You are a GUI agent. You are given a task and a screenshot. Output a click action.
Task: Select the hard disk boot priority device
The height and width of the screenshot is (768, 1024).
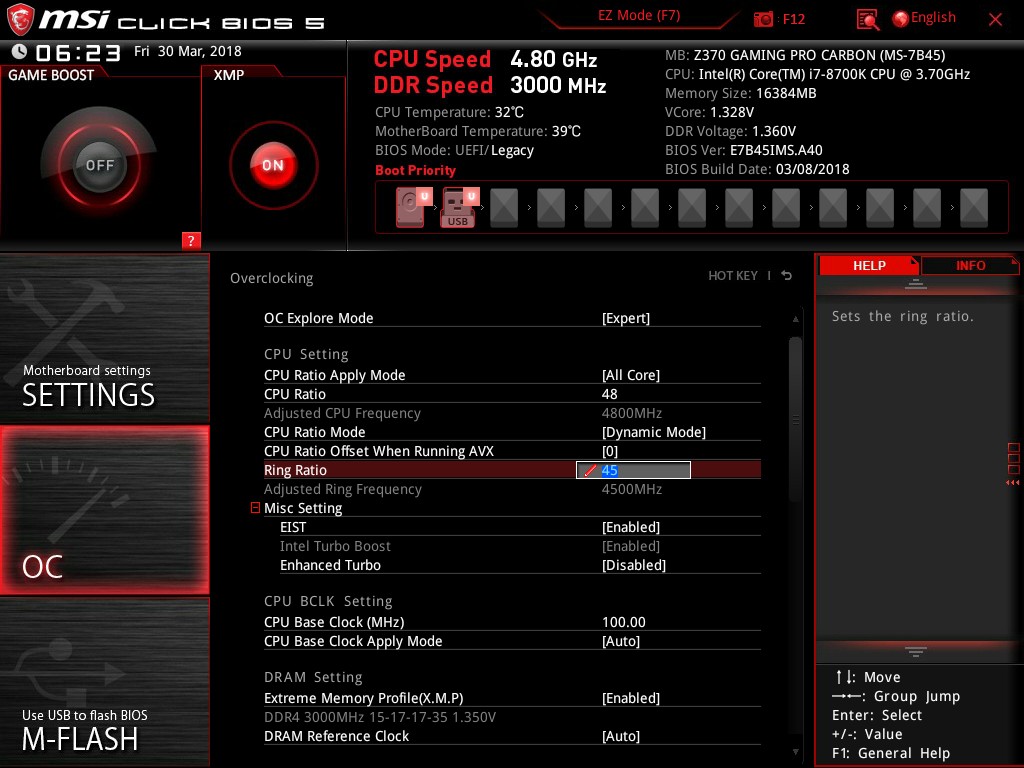point(413,207)
